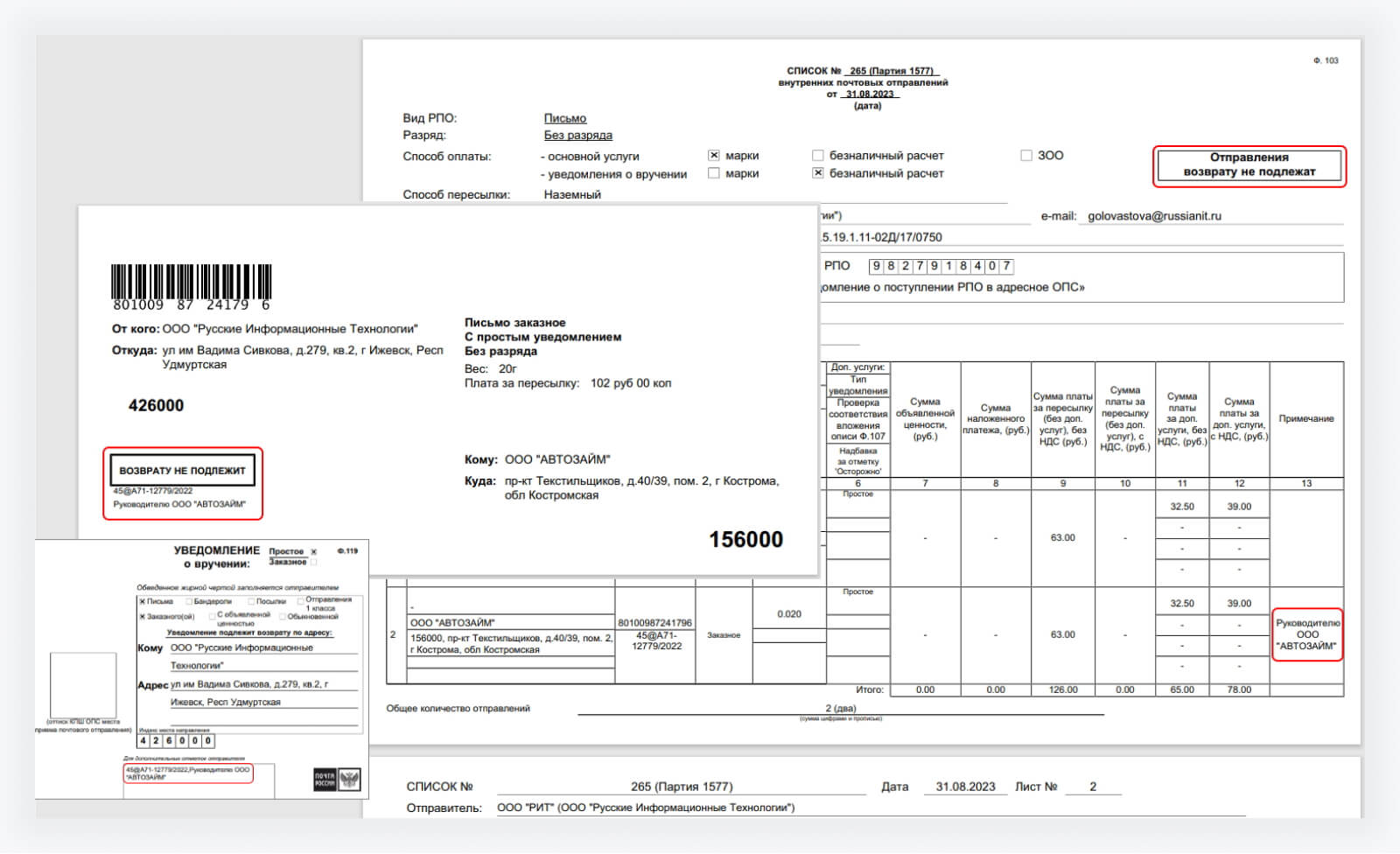Click the list number 265 (Партия 1577) header
1400x854 pixels.
pos(891,71)
